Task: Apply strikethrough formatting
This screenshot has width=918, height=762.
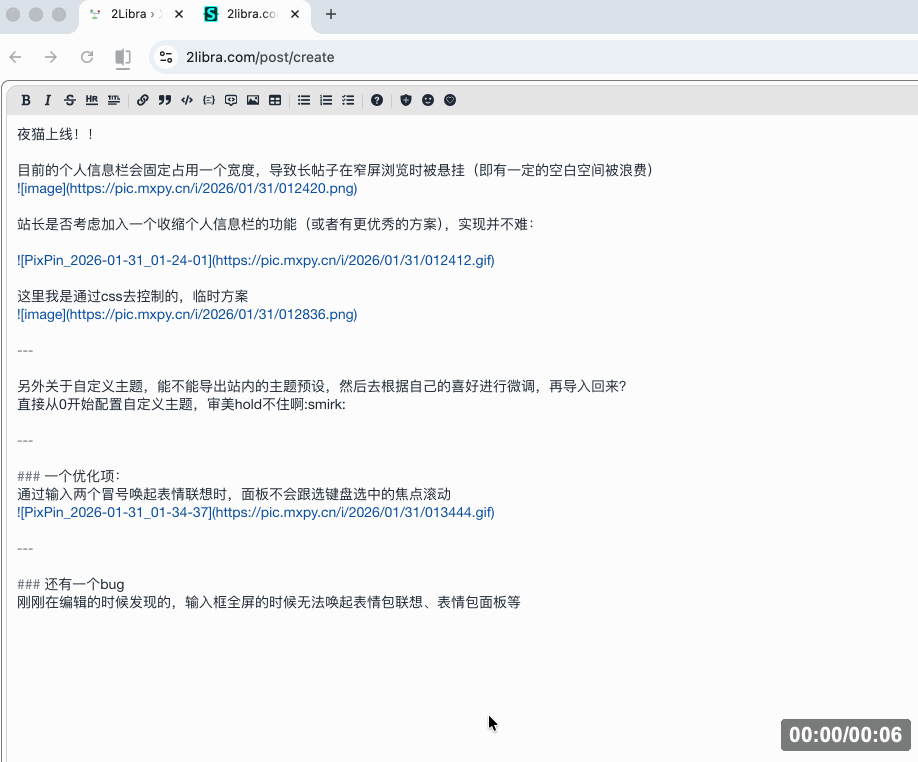Action: coord(69,100)
